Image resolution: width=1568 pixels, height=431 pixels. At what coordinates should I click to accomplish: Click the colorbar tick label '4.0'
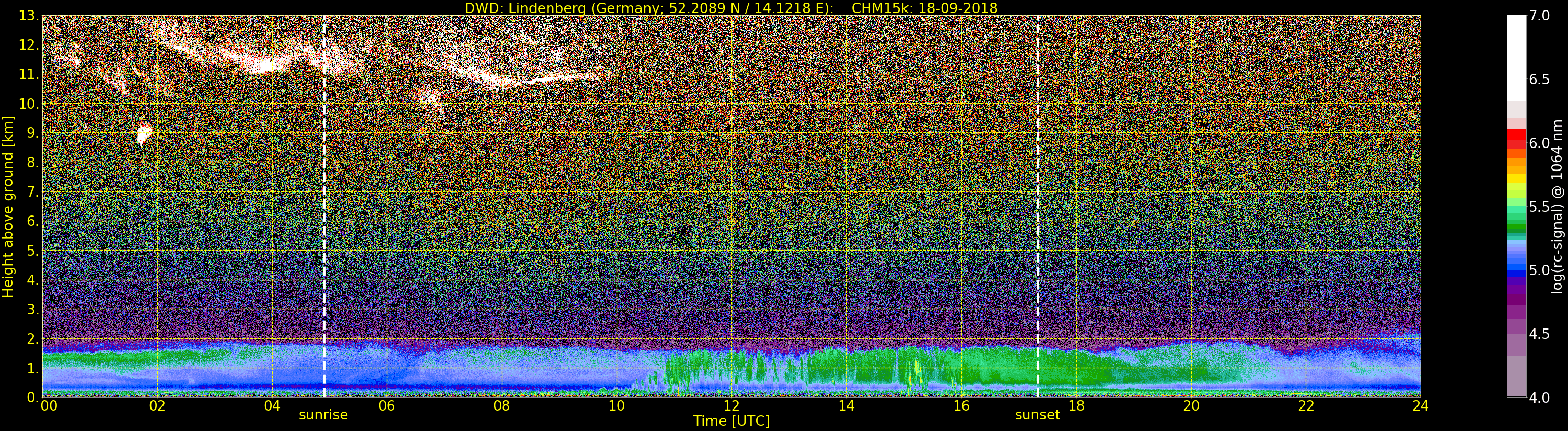(1539, 398)
